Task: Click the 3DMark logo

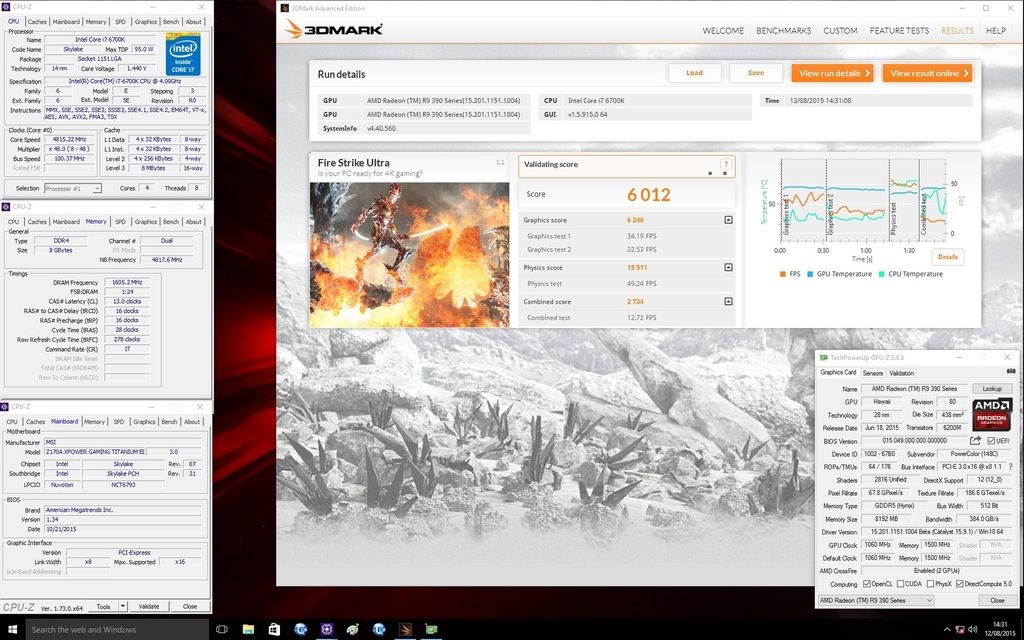Action: pos(334,29)
